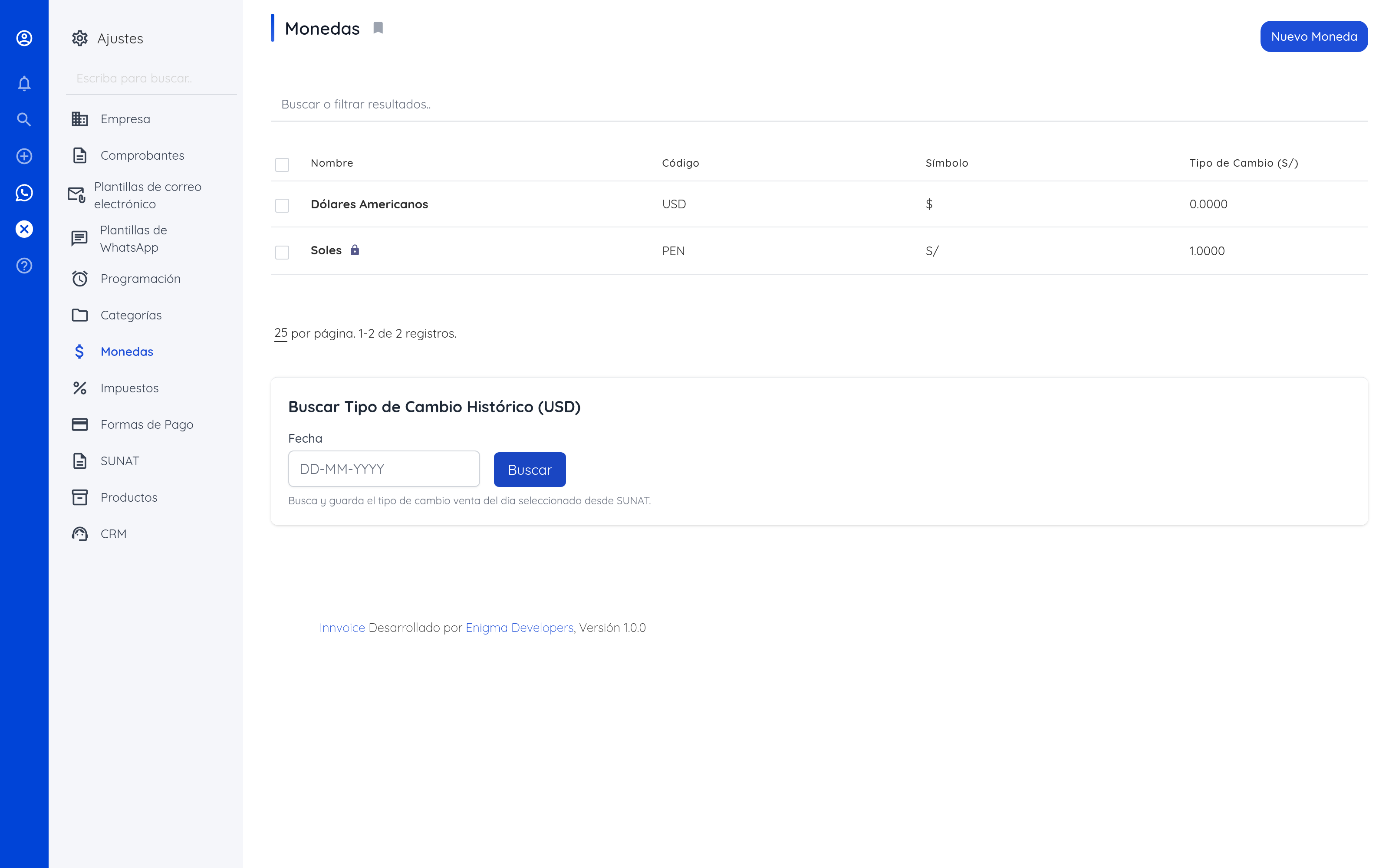Image resolution: width=1389 pixels, height=868 pixels.
Task: Click the Programación clock icon
Action: click(x=80, y=279)
